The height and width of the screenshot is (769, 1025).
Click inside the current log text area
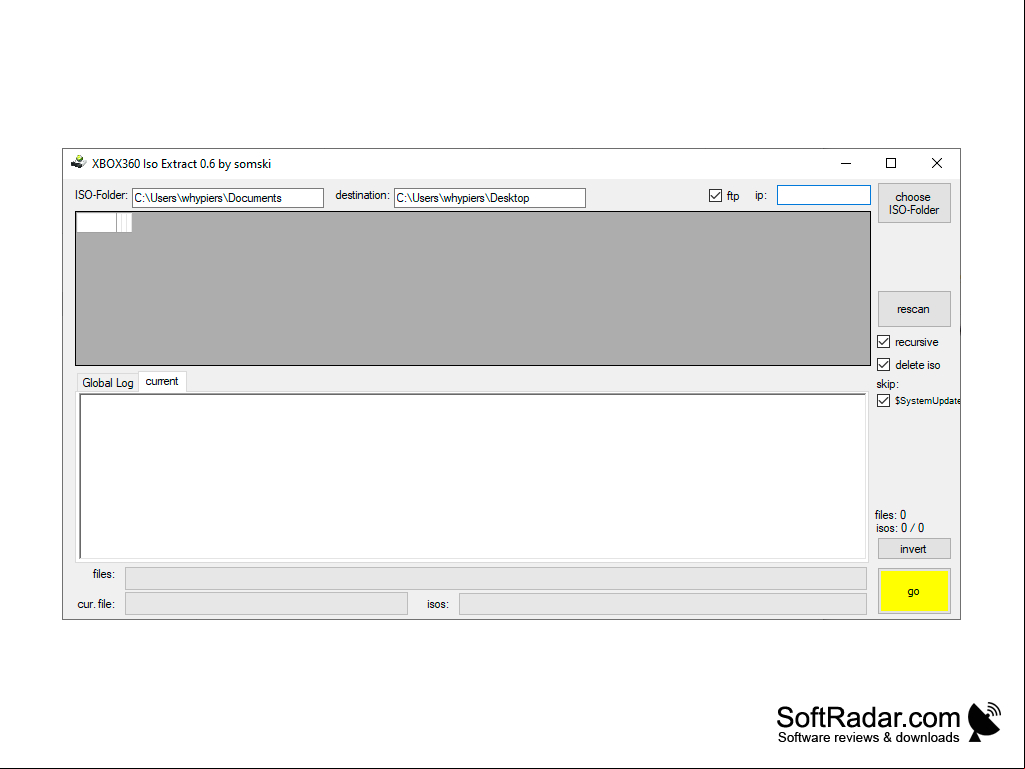[x=473, y=476]
